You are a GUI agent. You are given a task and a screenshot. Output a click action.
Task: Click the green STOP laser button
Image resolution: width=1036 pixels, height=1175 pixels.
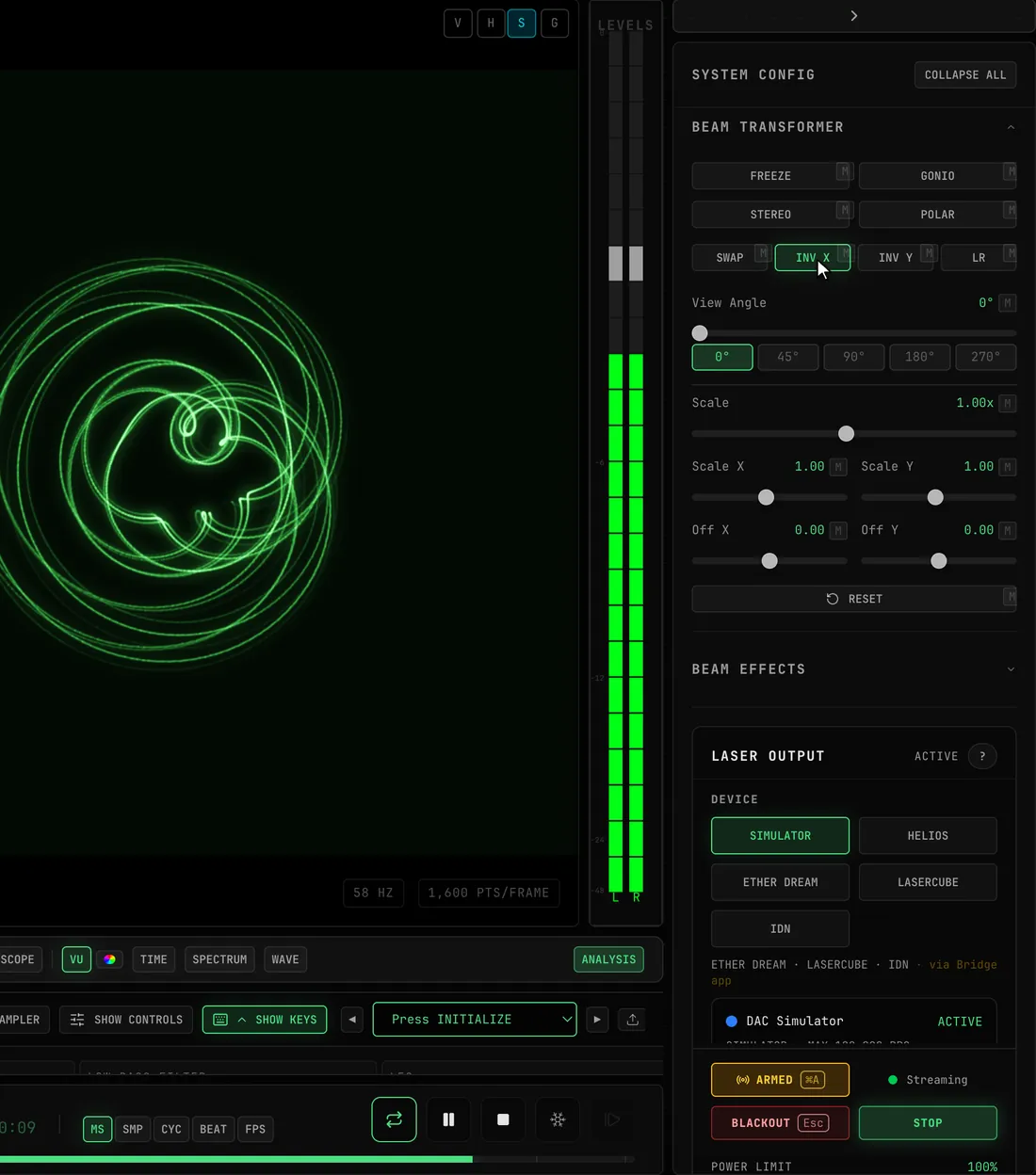[928, 1123]
